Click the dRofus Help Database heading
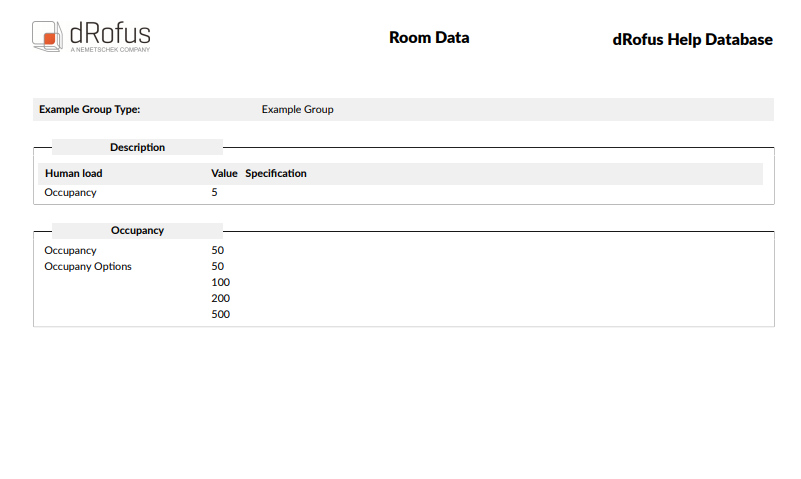The height and width of the screenshot is (479, 801). coord(692,40)
